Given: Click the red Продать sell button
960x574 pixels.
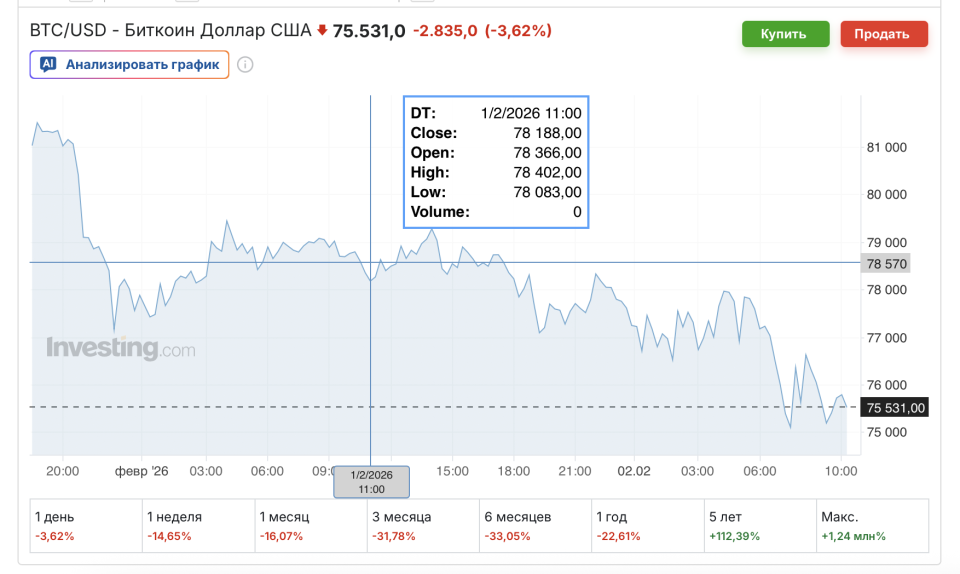Looking at the screenshot, I should (x=884, y=34).
